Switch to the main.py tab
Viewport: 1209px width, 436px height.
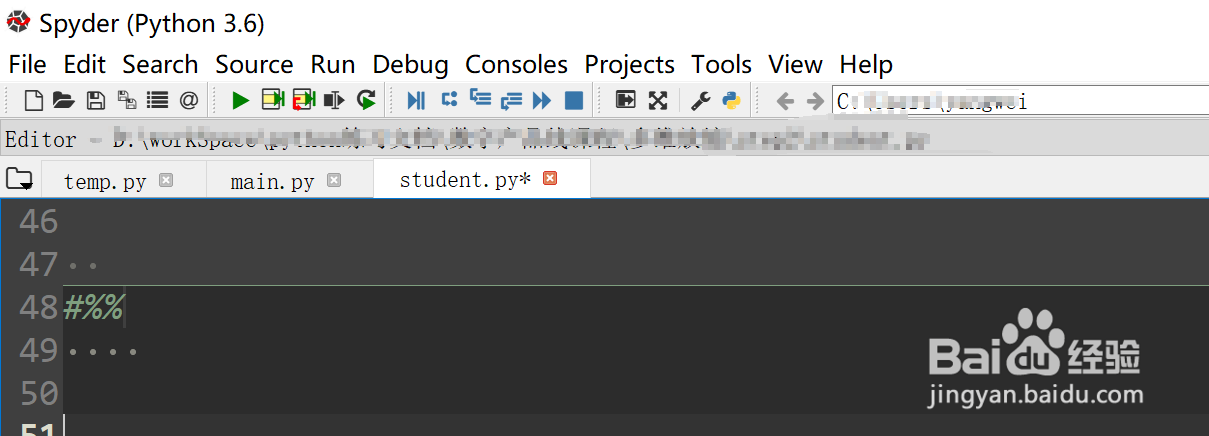point(272,181)
